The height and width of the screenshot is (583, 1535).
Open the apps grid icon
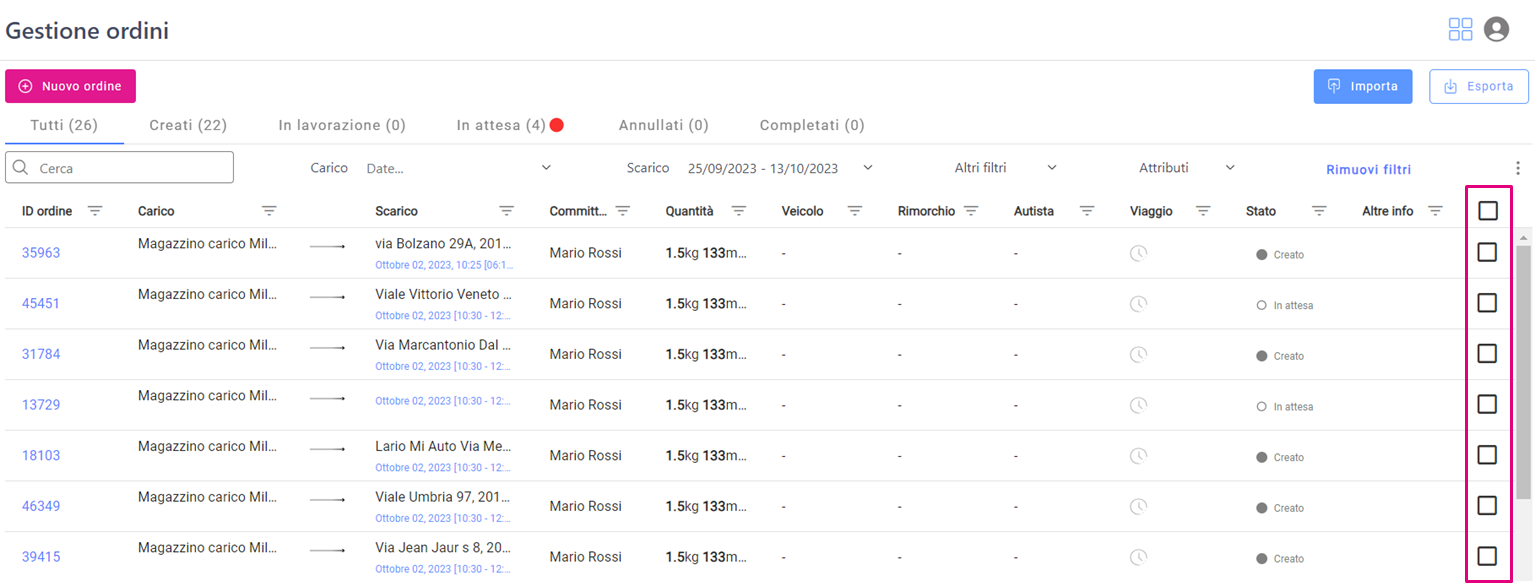pos(1460,30)
